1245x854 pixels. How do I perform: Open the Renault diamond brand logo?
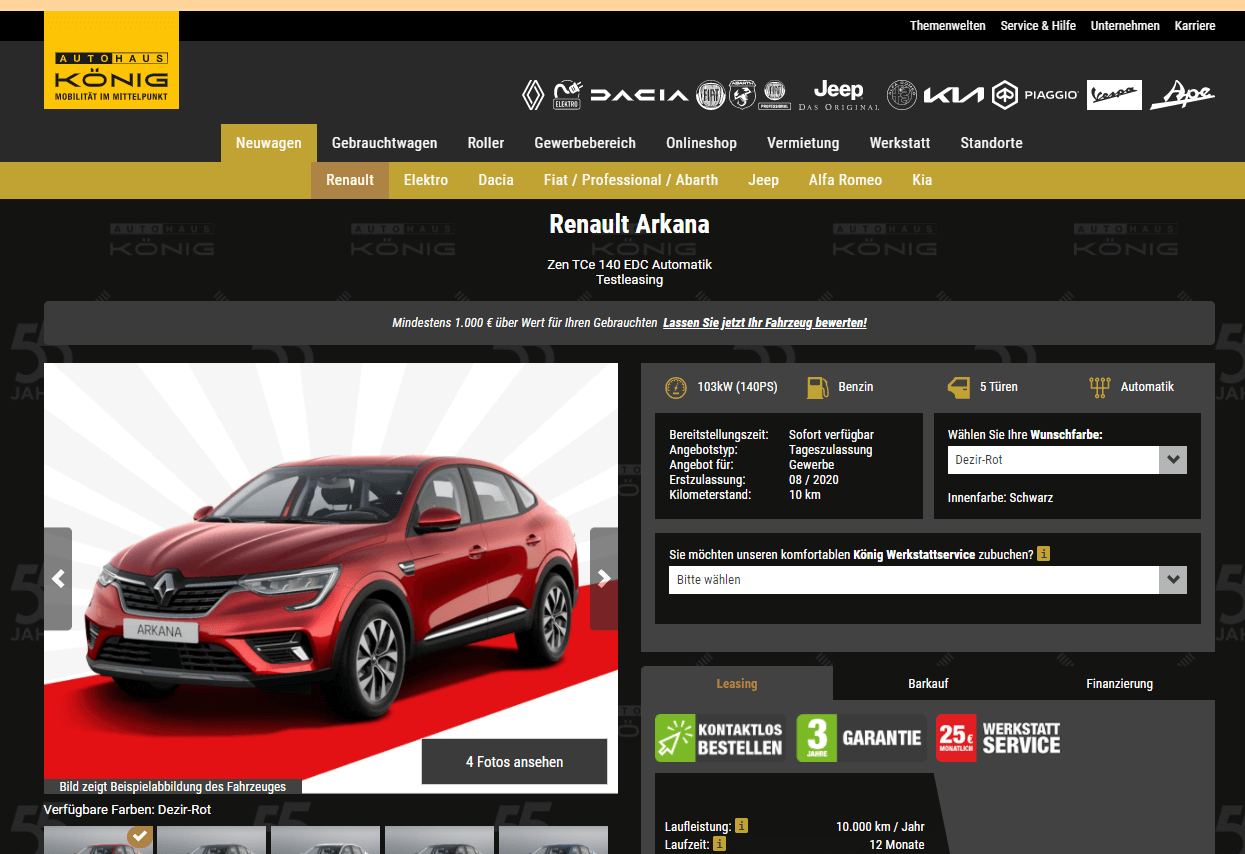point(534,95)
